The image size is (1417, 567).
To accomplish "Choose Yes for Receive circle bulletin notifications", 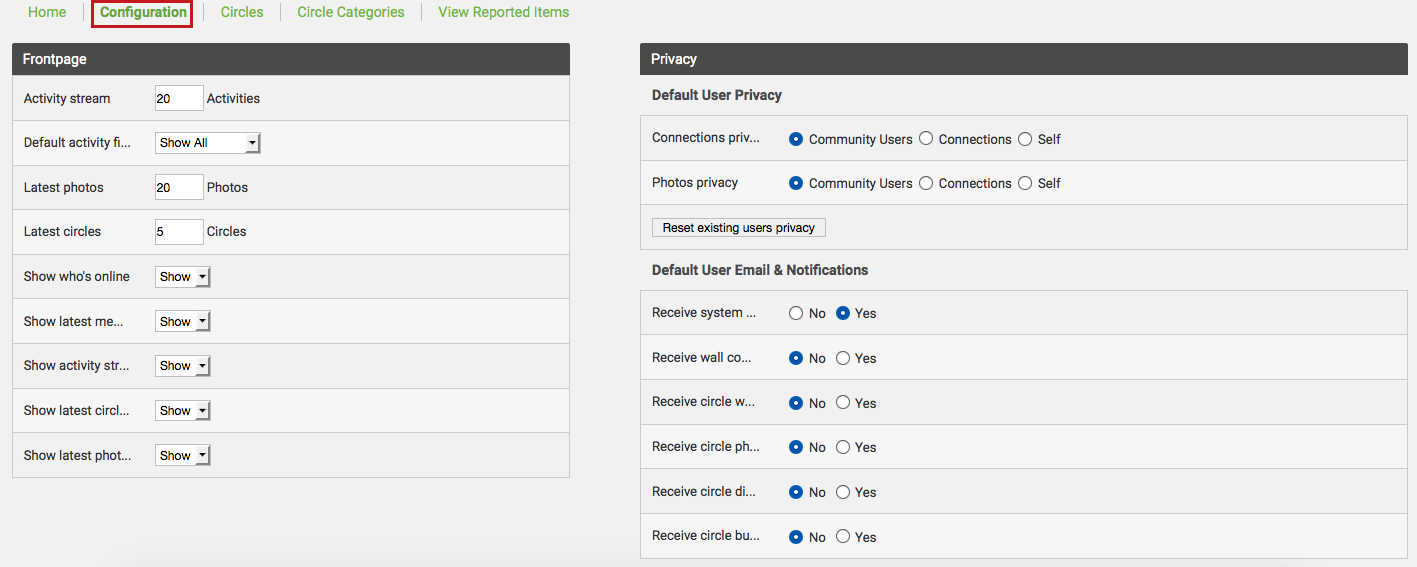I will 843,537.
